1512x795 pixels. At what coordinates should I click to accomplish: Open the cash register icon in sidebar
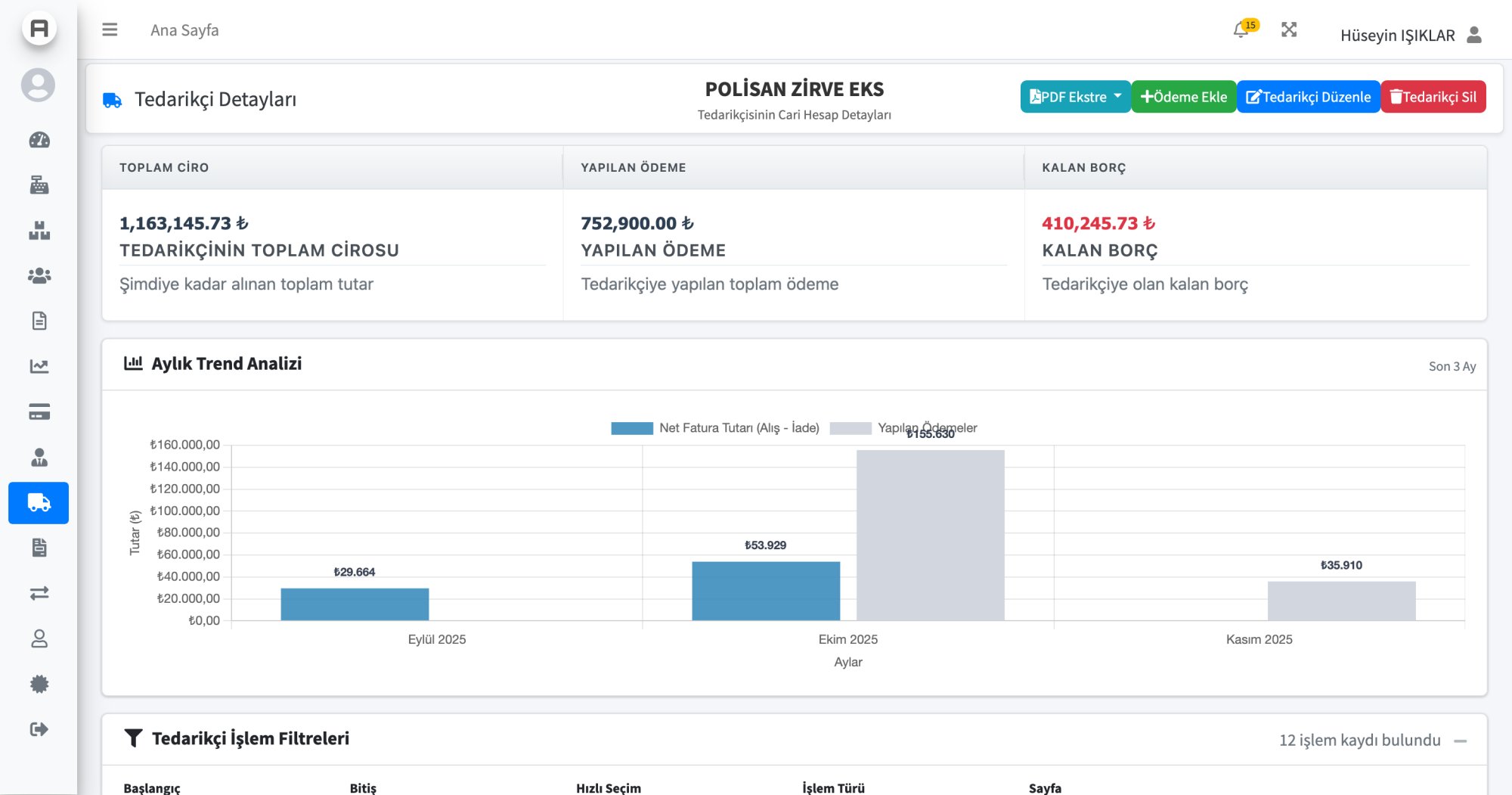39,185
